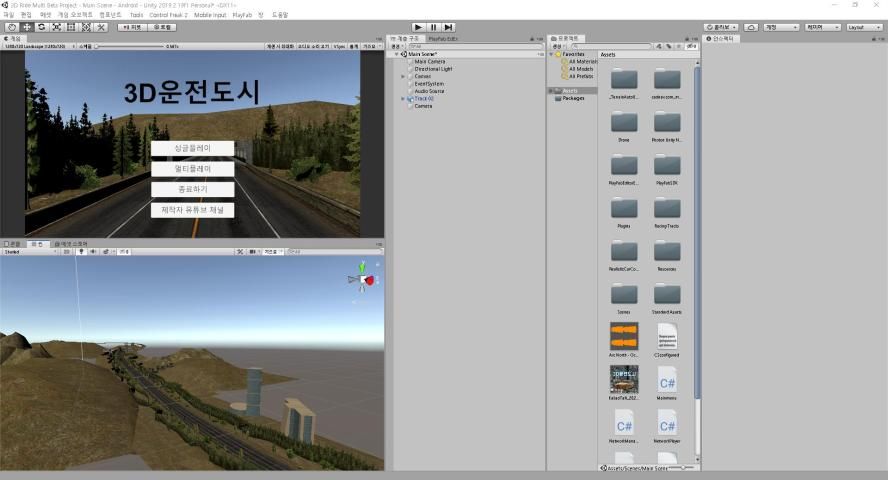Click the Pause button in the top toolbar

click(x=433, y=27)
